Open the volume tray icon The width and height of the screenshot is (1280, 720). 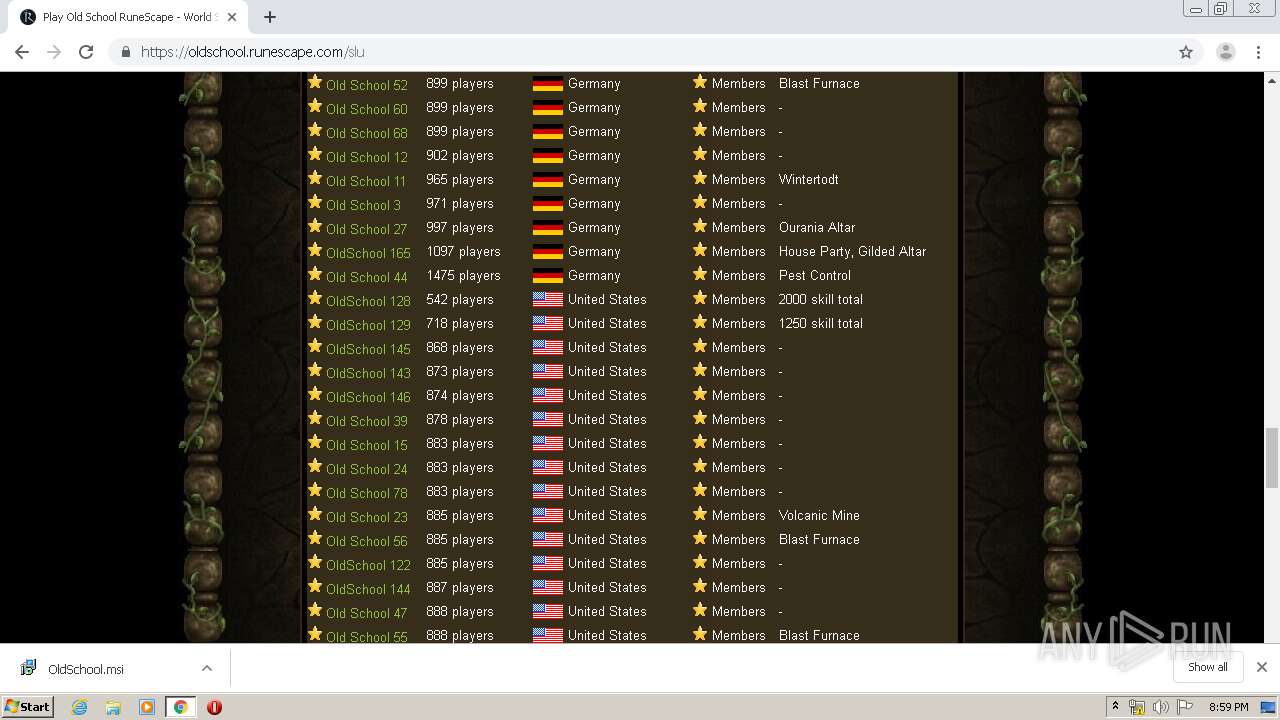1160,707
